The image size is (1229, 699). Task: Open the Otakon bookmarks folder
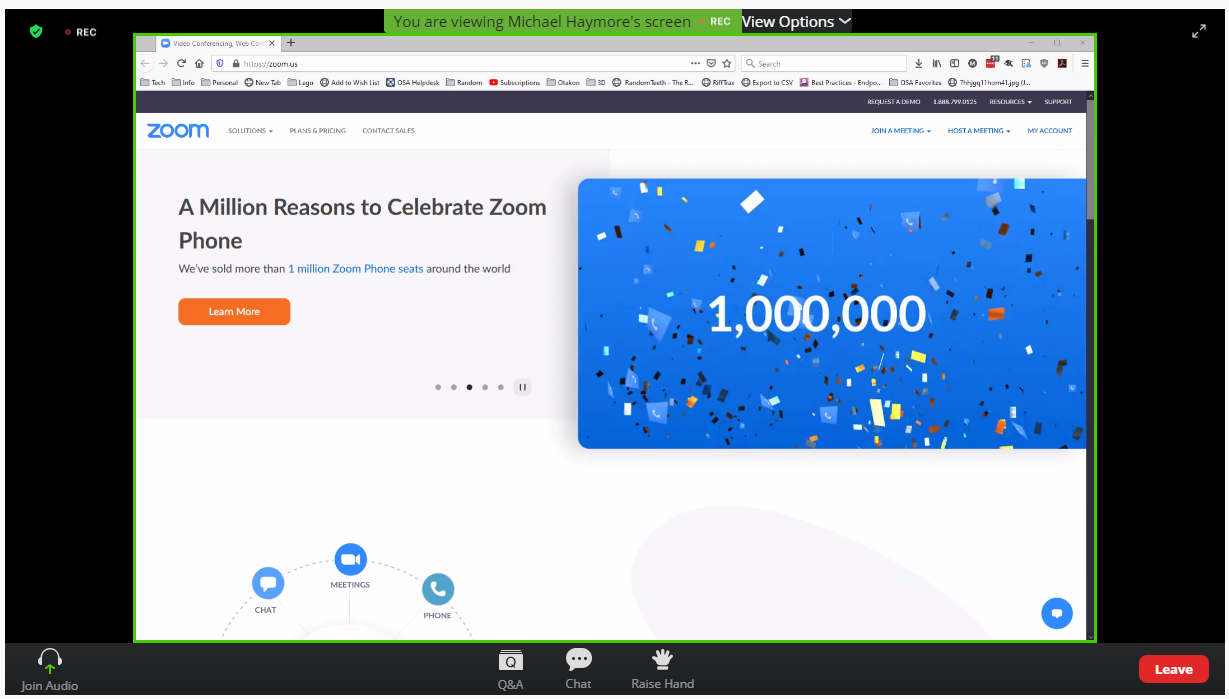tap(563, 83)
